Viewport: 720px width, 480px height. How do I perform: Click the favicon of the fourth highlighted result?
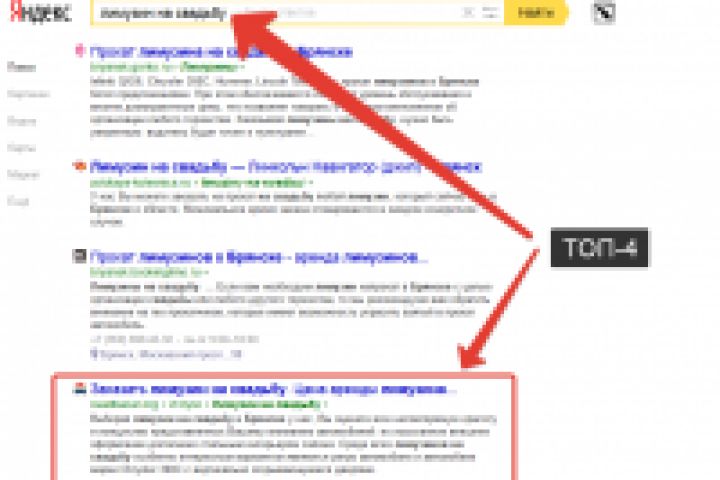[79, 388]
